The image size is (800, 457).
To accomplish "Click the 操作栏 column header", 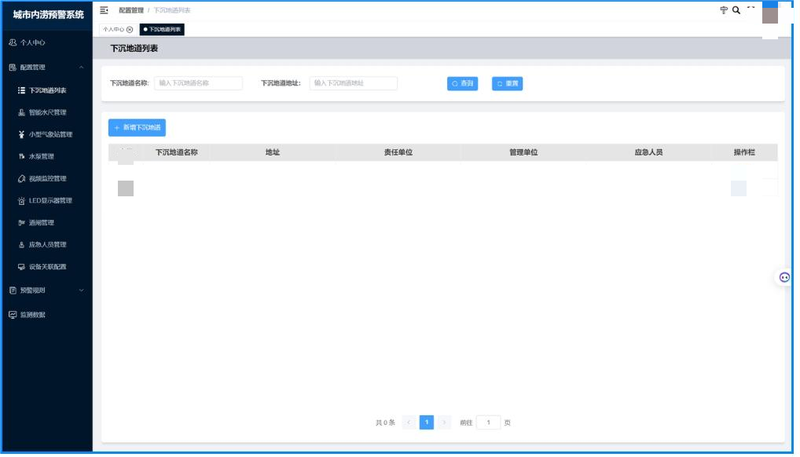I will click(x=744, y=153).
